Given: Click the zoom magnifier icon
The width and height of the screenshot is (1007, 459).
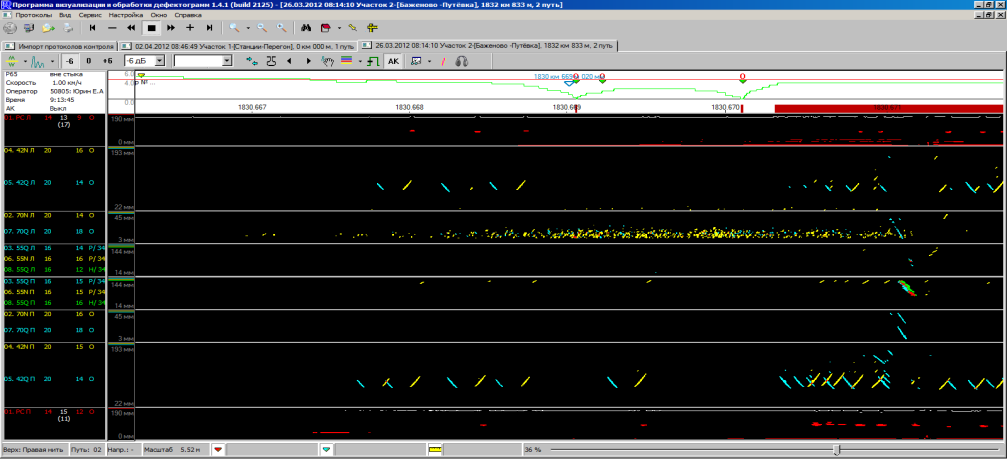Looking at the screenshot, I should 233,29.
